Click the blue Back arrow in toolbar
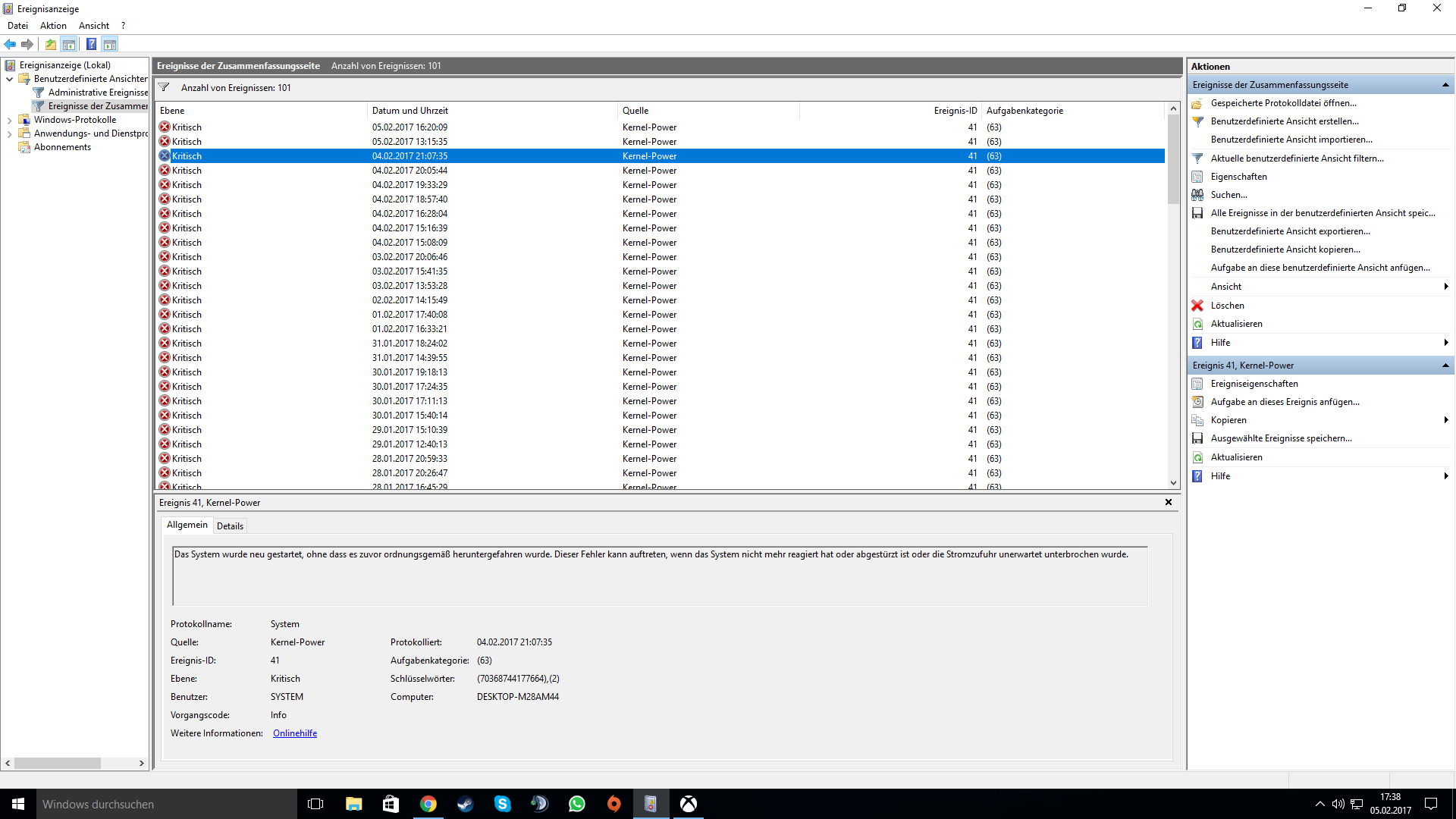This screenshot has height=819, width=1456. pyautogui.click(x=10, y=44)
